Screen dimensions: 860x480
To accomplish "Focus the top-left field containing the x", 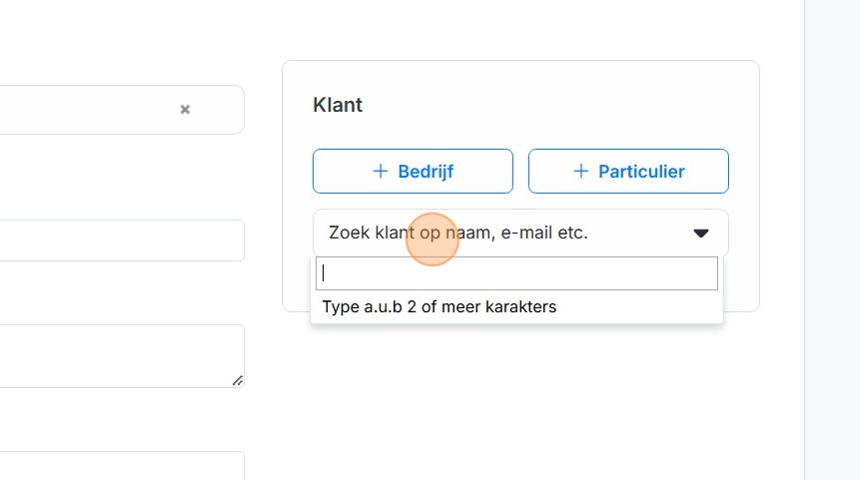I will pyautogui.click(x=90, y=110).
